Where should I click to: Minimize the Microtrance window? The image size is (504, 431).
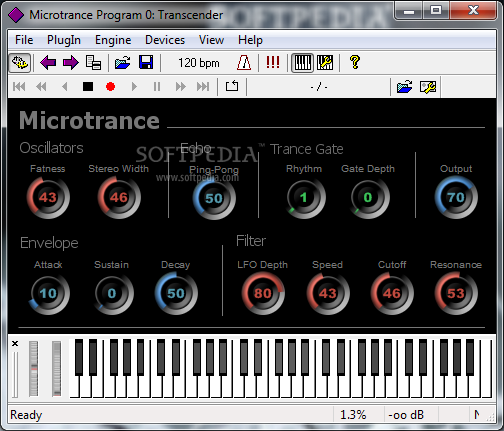pyautogui.click(x=409, y=10)
